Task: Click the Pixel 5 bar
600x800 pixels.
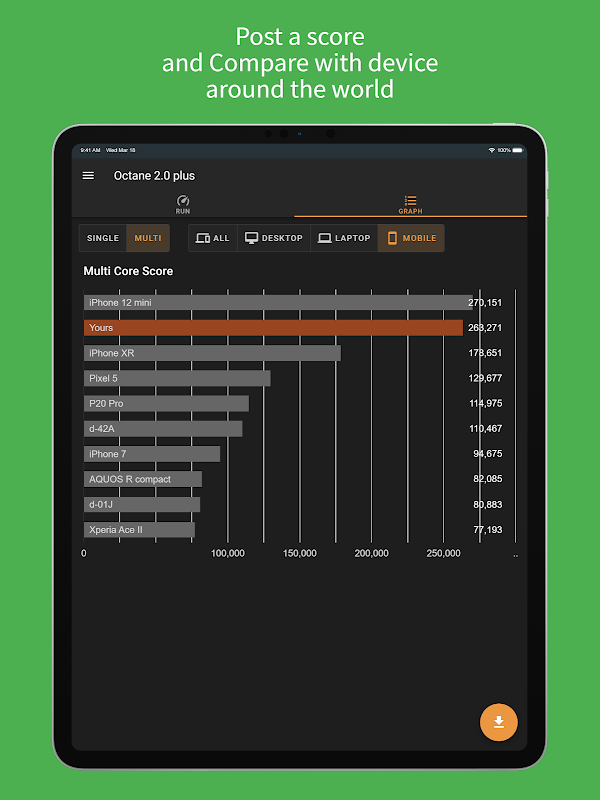Action: pos(177,378)
